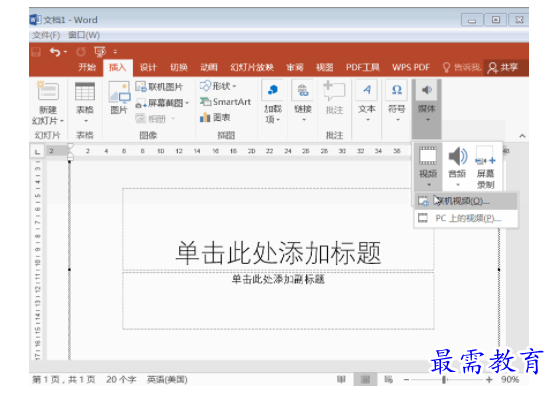Switch to the 审阅 tab
The height and width of the screenshot is (393, 552).
tap(295, 67)
